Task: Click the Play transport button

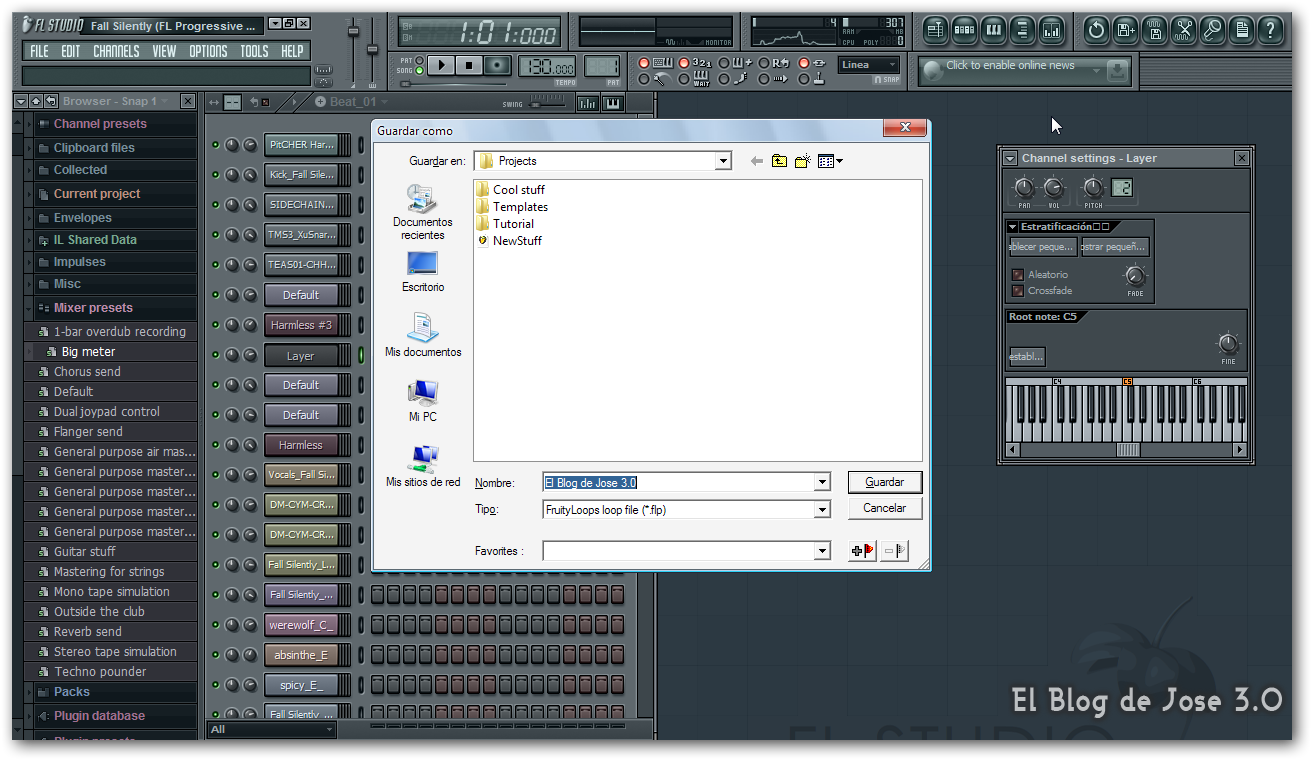Action: 440,65
